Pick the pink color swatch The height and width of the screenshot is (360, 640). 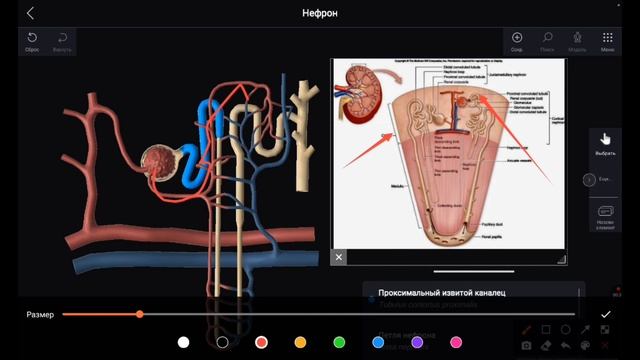[456, 342]
